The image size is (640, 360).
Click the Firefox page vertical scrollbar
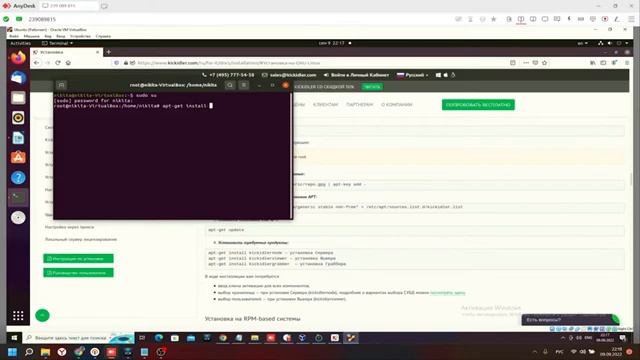pyautogui.click(x=631, y=179)
